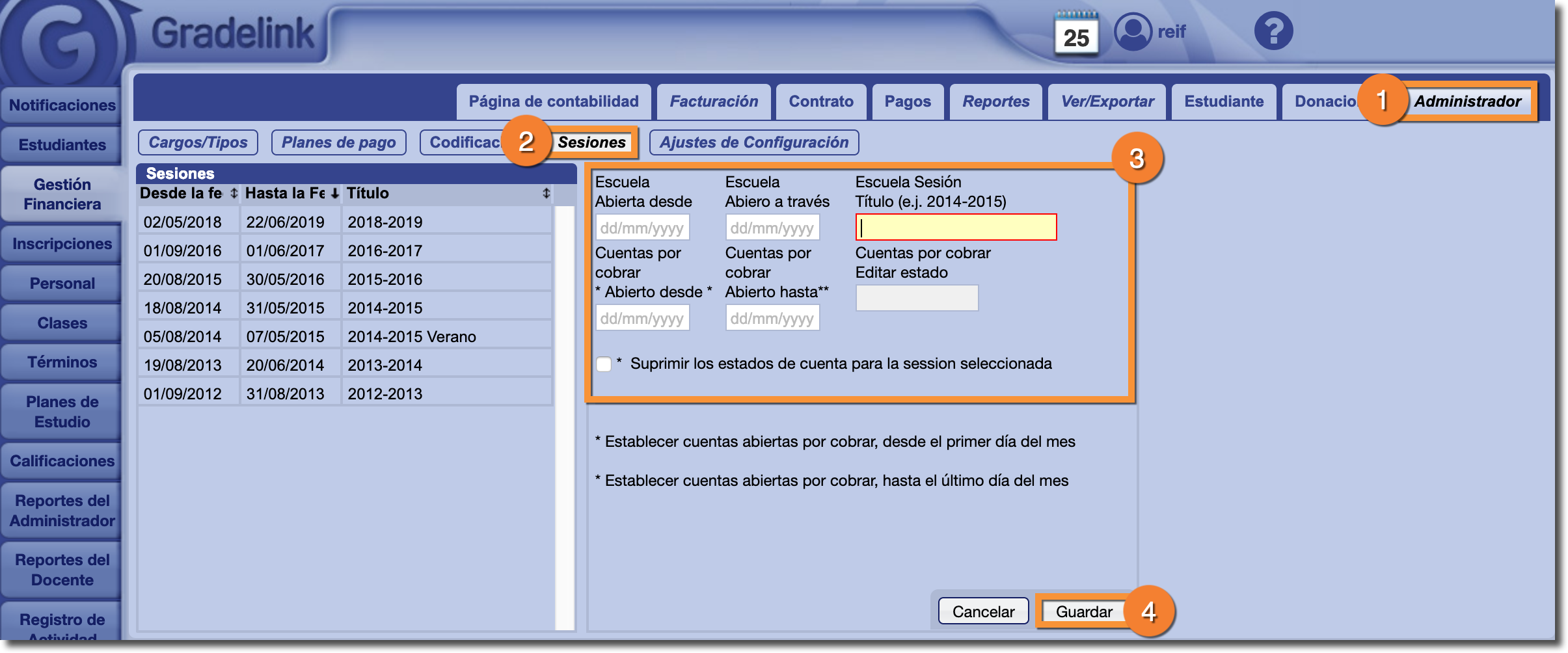The height and width of the screenshot is (653, 1568).
Task: Open the help question mark icon
Action: point(1273,31)
